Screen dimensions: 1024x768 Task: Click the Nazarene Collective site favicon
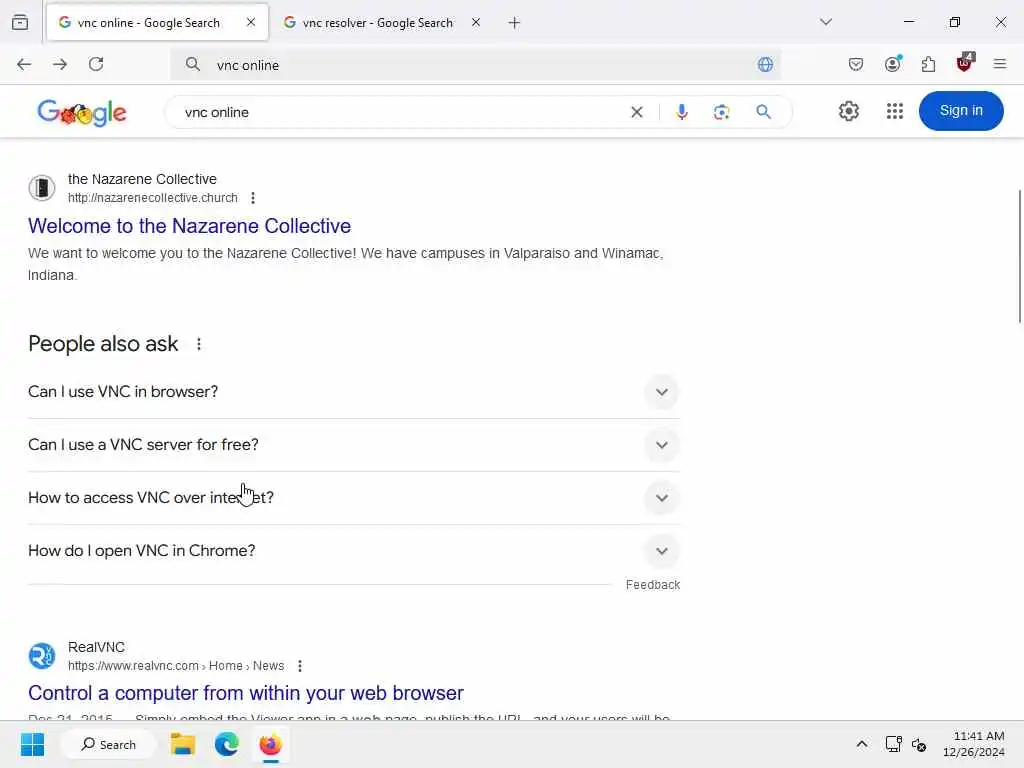[42, 188]
